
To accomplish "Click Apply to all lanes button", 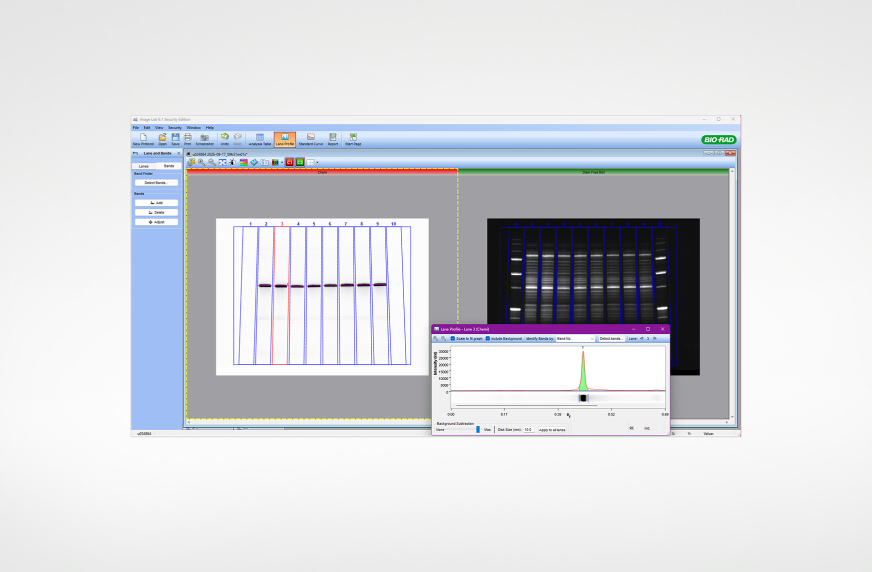I will coord(552,430).
